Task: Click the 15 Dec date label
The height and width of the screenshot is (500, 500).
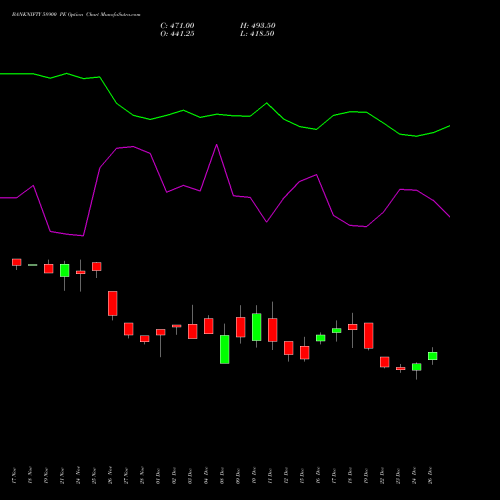Action: pos(302,476)
